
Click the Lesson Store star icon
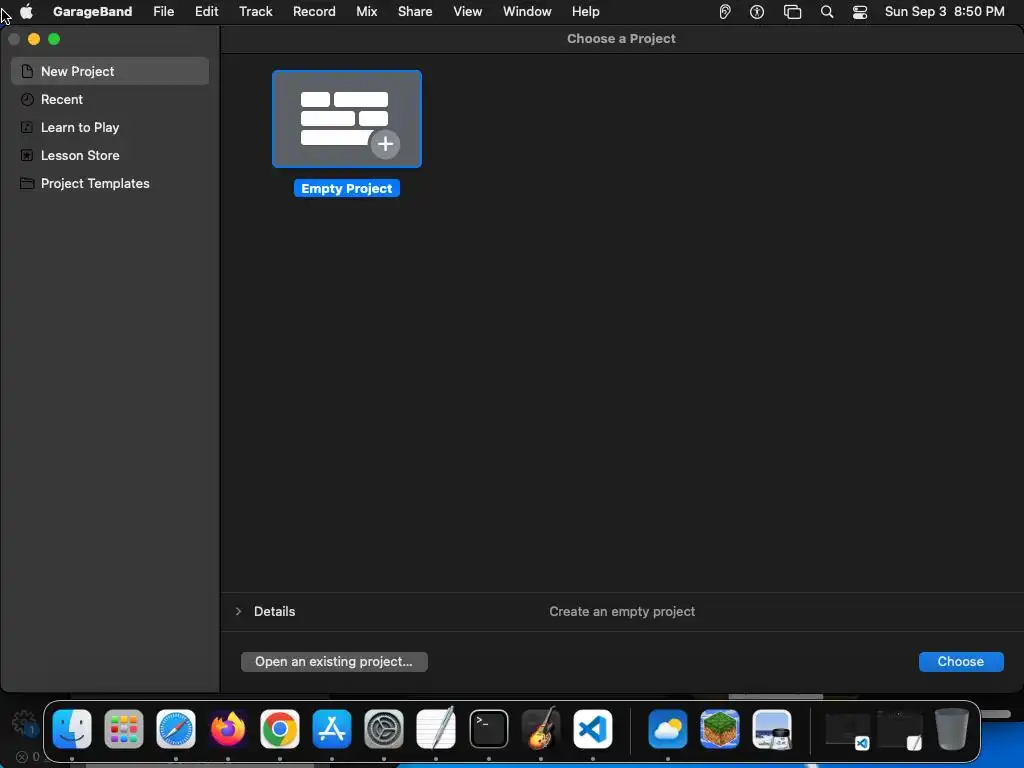(27, 155)
